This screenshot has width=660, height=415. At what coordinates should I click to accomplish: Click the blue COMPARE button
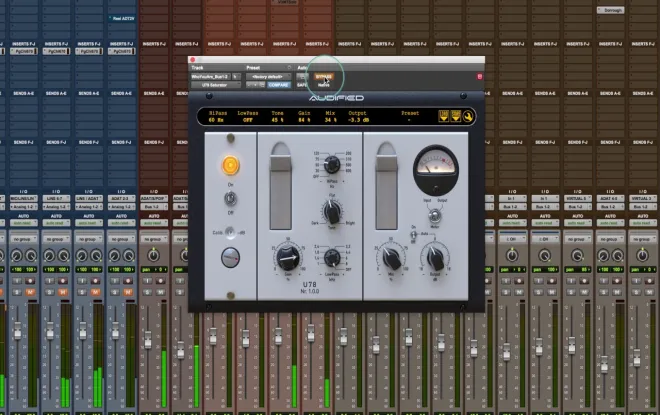pyautogui.click(x=279, y=85)
